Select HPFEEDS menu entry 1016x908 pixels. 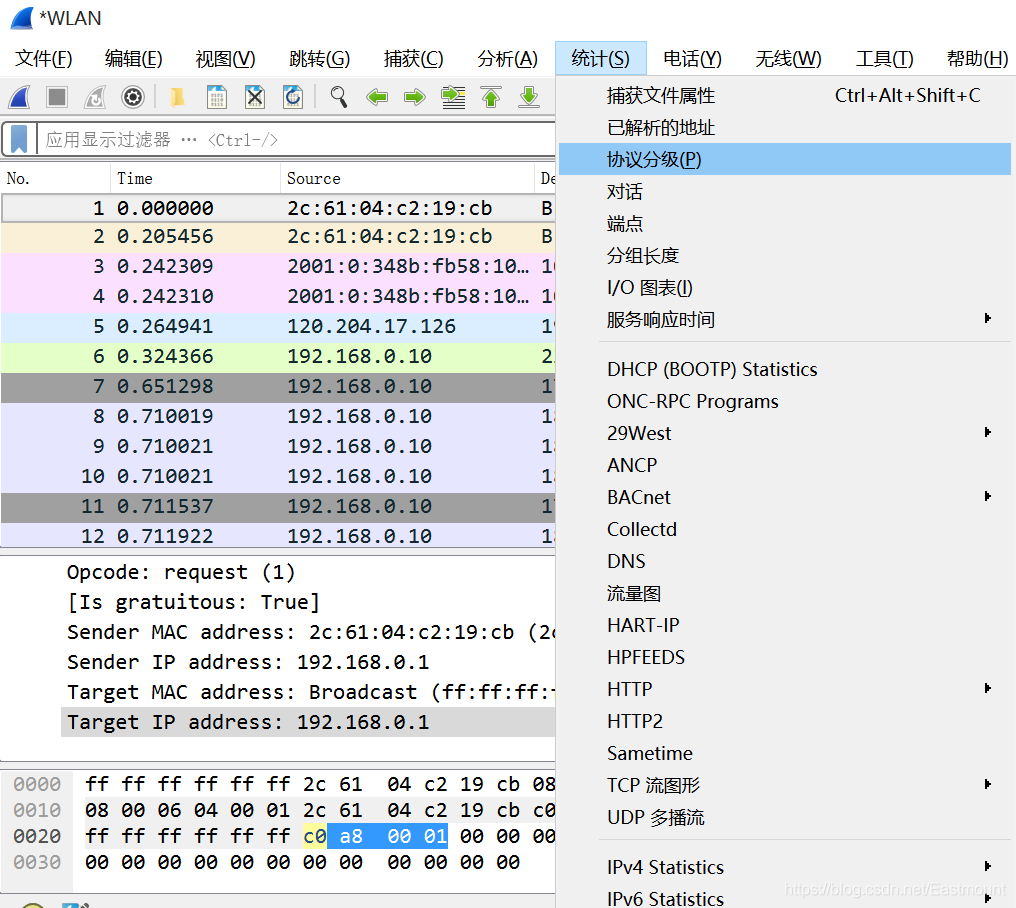[x=785, y=657]
